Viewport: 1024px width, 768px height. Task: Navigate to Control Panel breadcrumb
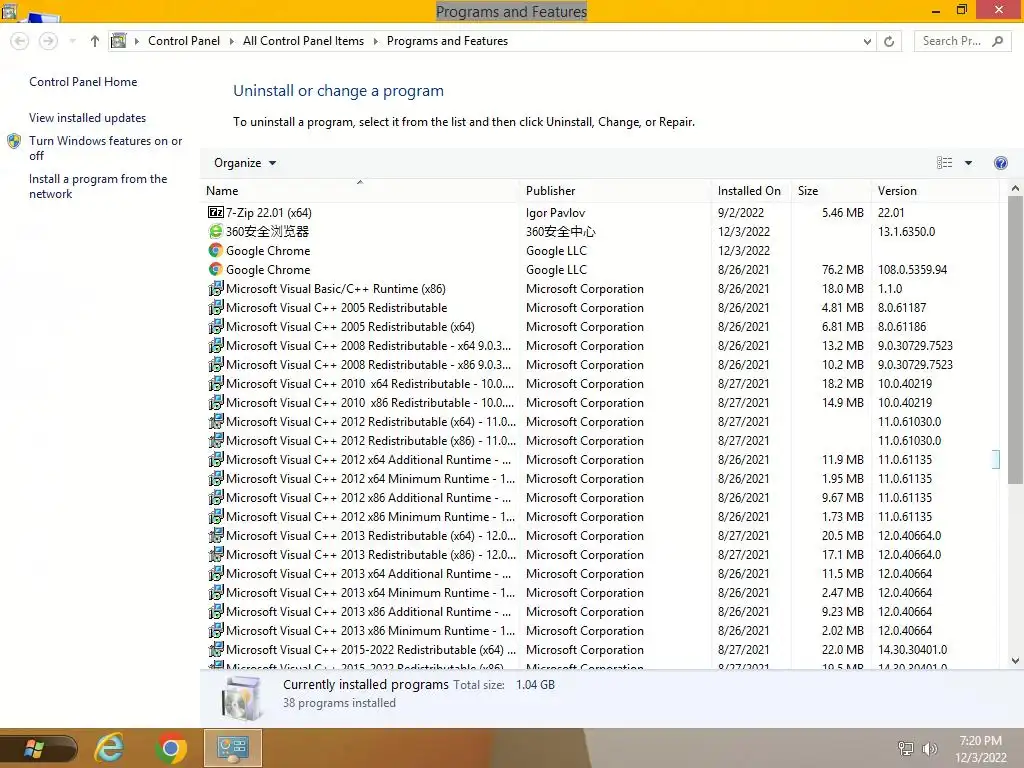click(184, 41)
